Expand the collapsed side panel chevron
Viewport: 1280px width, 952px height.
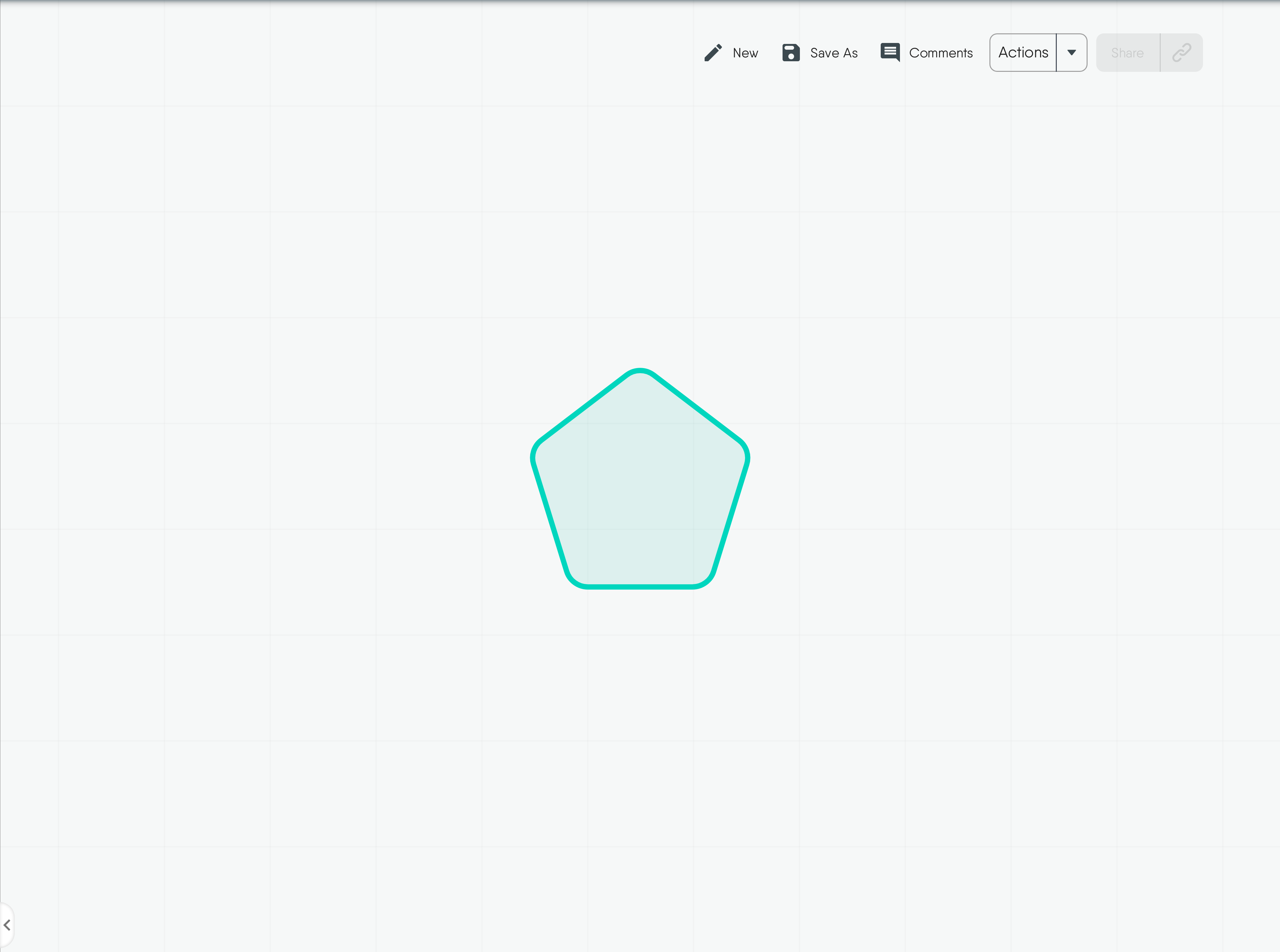pos(7,925)
